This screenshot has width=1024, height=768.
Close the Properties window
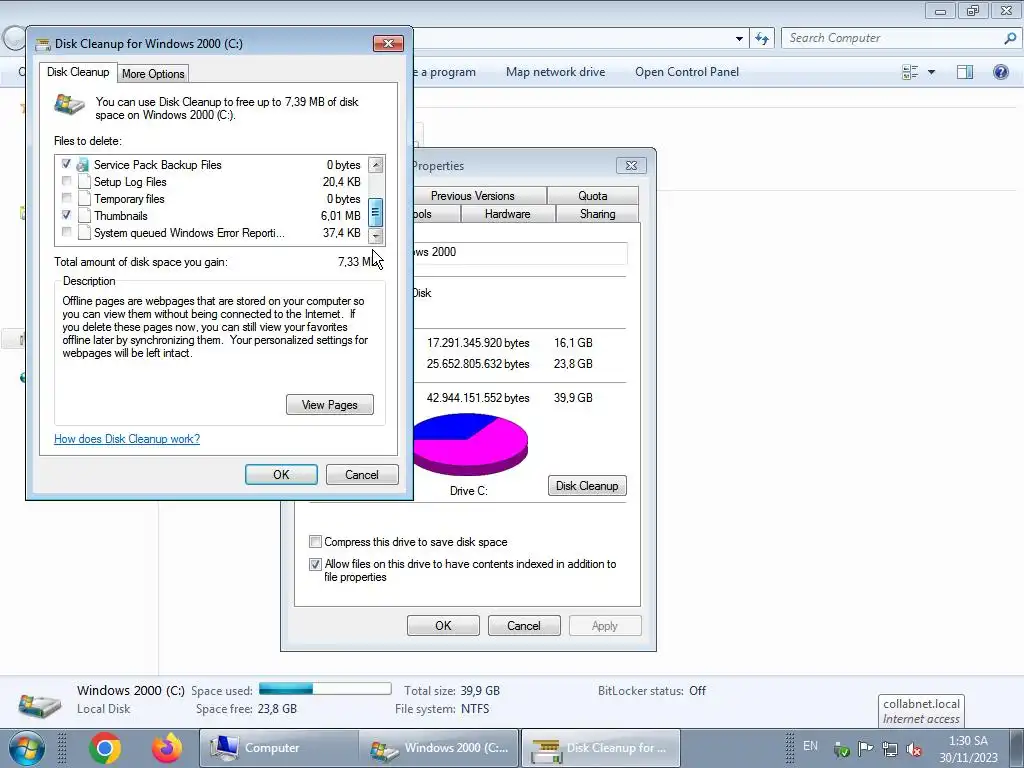[632, 166]
